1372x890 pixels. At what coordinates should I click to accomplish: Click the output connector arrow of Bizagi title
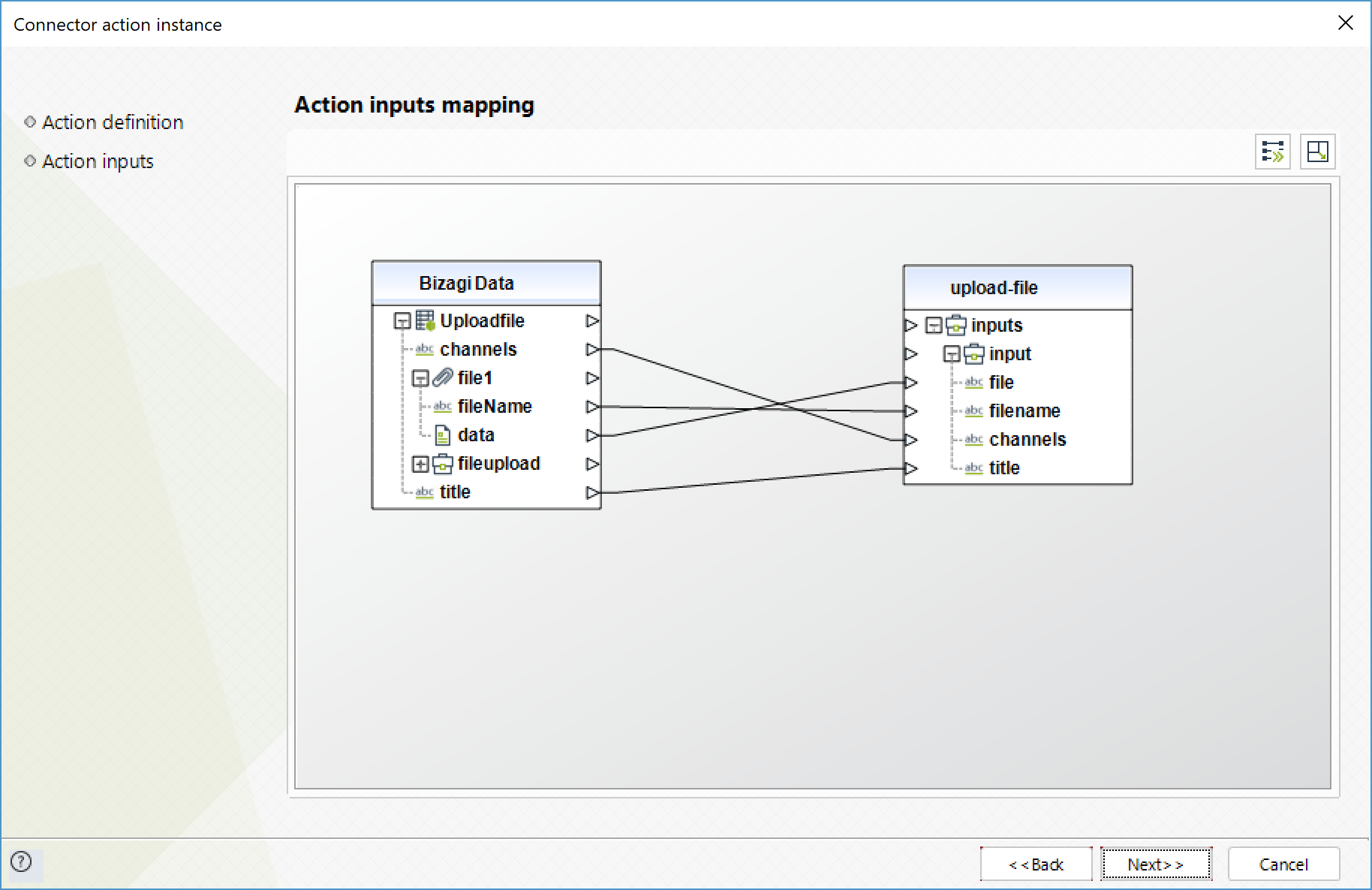click(592, 492)
